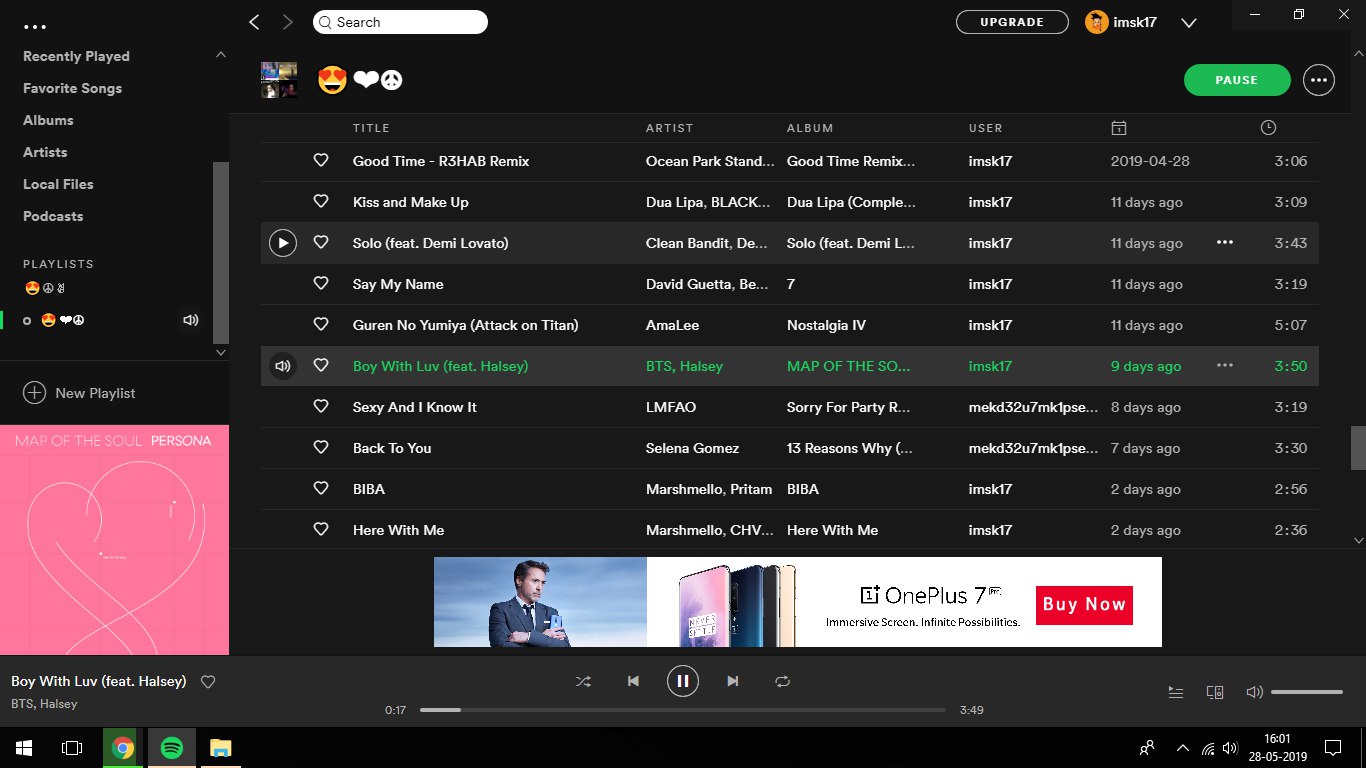The image size is (1366, 768).
Task: Skip to next track
Action: 733,681
